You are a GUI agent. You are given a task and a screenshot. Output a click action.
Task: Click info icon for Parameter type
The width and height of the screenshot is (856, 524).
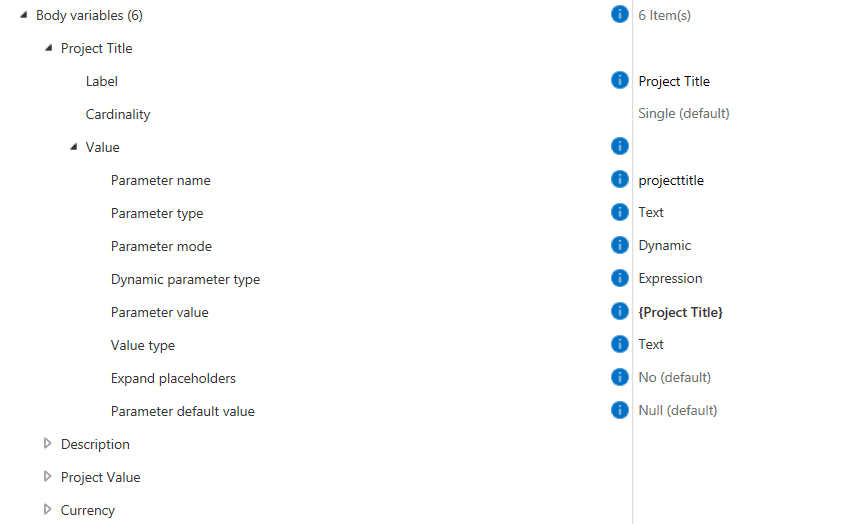(x=619, y=213)
